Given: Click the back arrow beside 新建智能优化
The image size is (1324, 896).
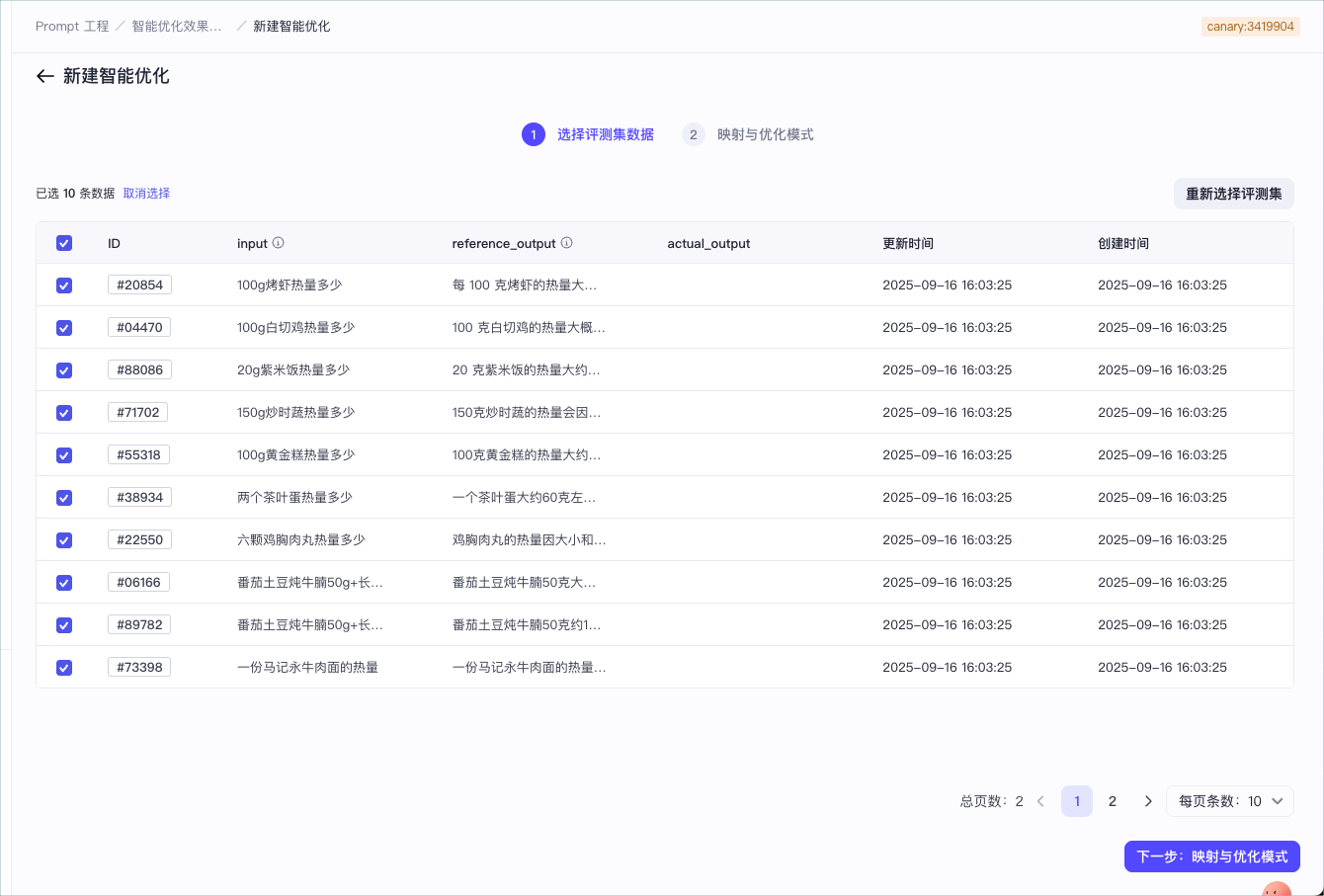Looking at the screenshot, I should 44,76.
